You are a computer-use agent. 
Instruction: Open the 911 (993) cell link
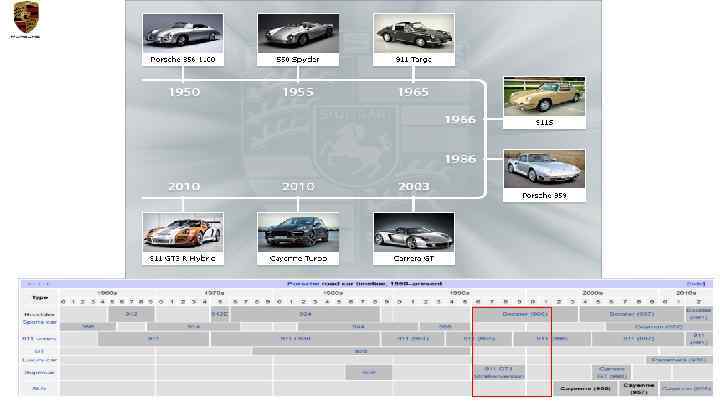click(x=479, y=339)
